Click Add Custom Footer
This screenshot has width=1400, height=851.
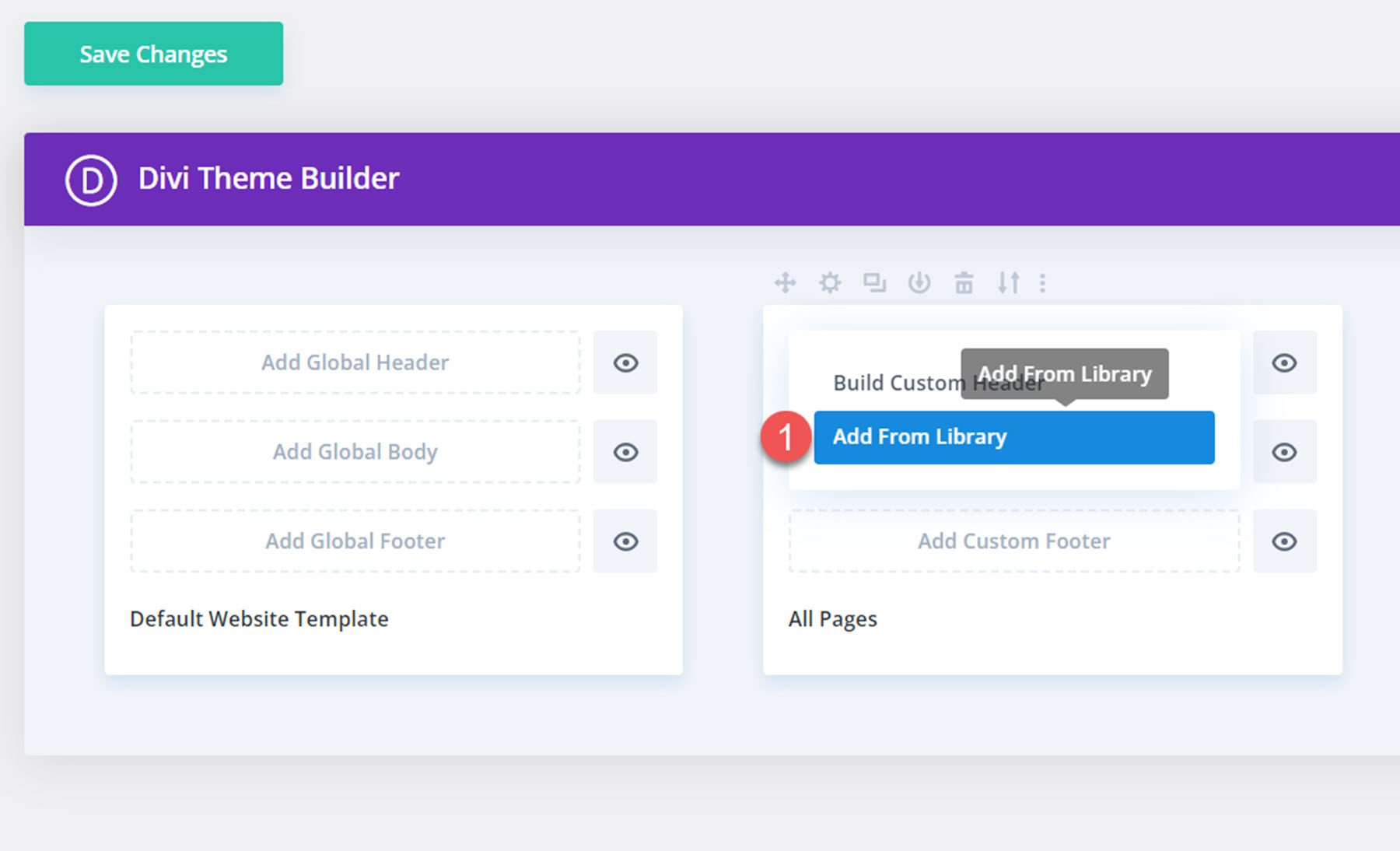1013,541
